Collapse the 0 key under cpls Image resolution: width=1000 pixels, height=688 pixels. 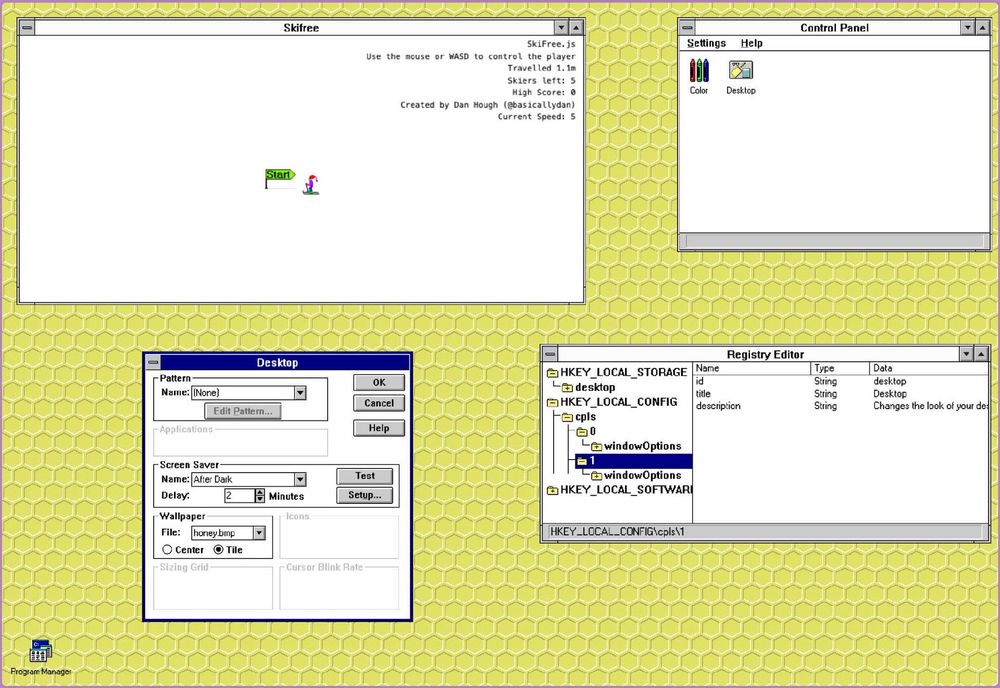(582, 432)
